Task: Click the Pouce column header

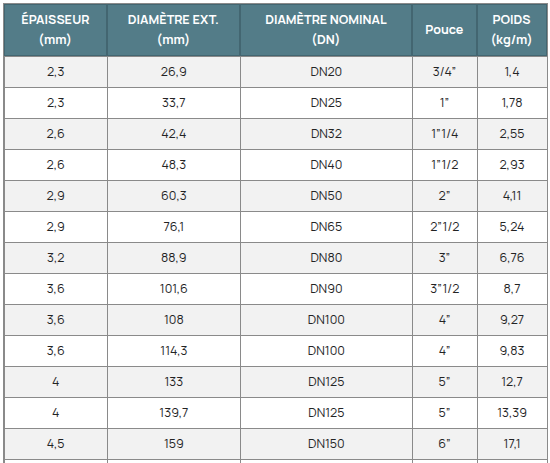Action: click(x=444, y=30)
